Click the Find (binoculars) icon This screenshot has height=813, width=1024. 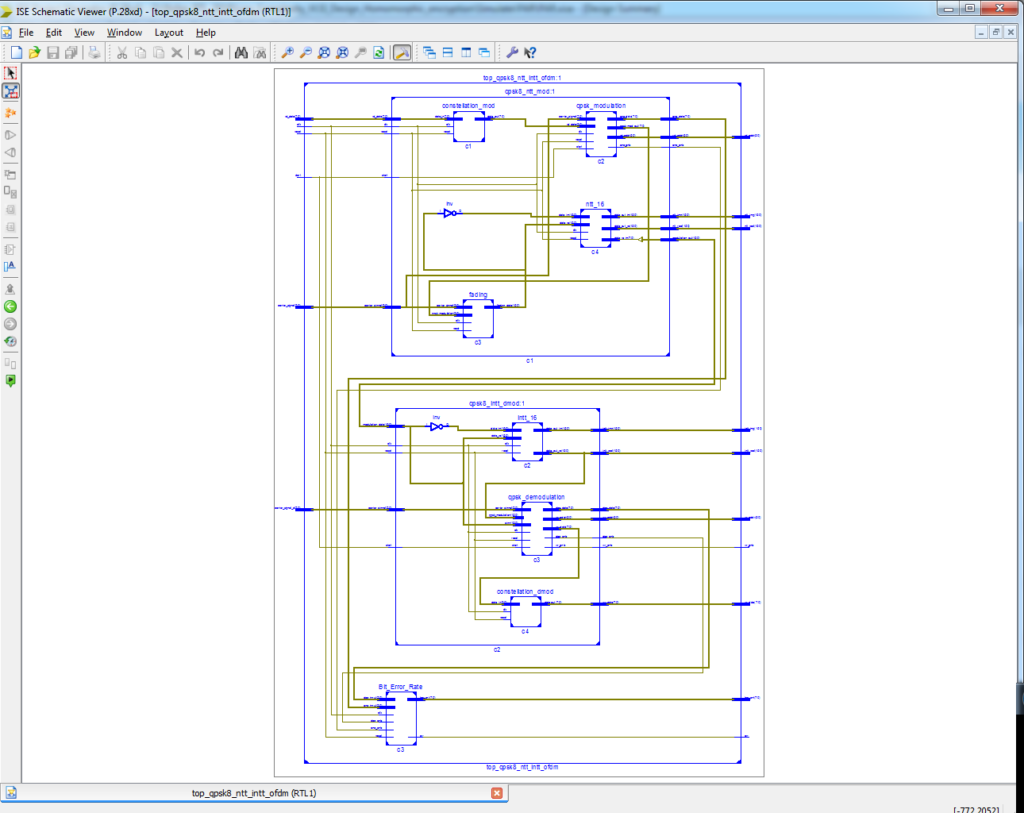[x=242, y=52]
